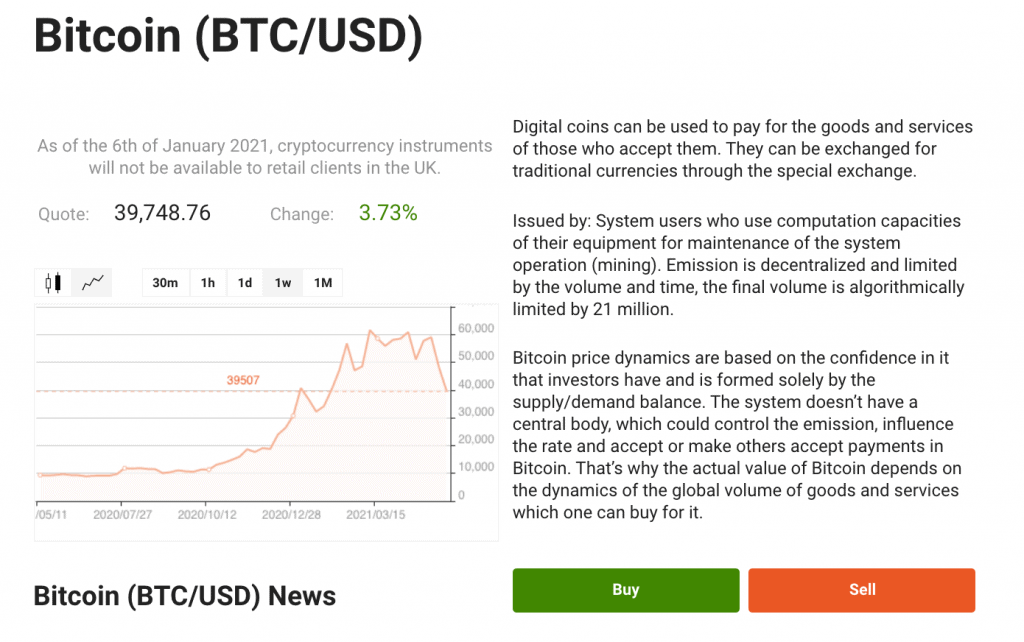The height and width of the screenshot is (642, 1024).
Task: Enable weekly view on the price chart
Action: (282, 283)
